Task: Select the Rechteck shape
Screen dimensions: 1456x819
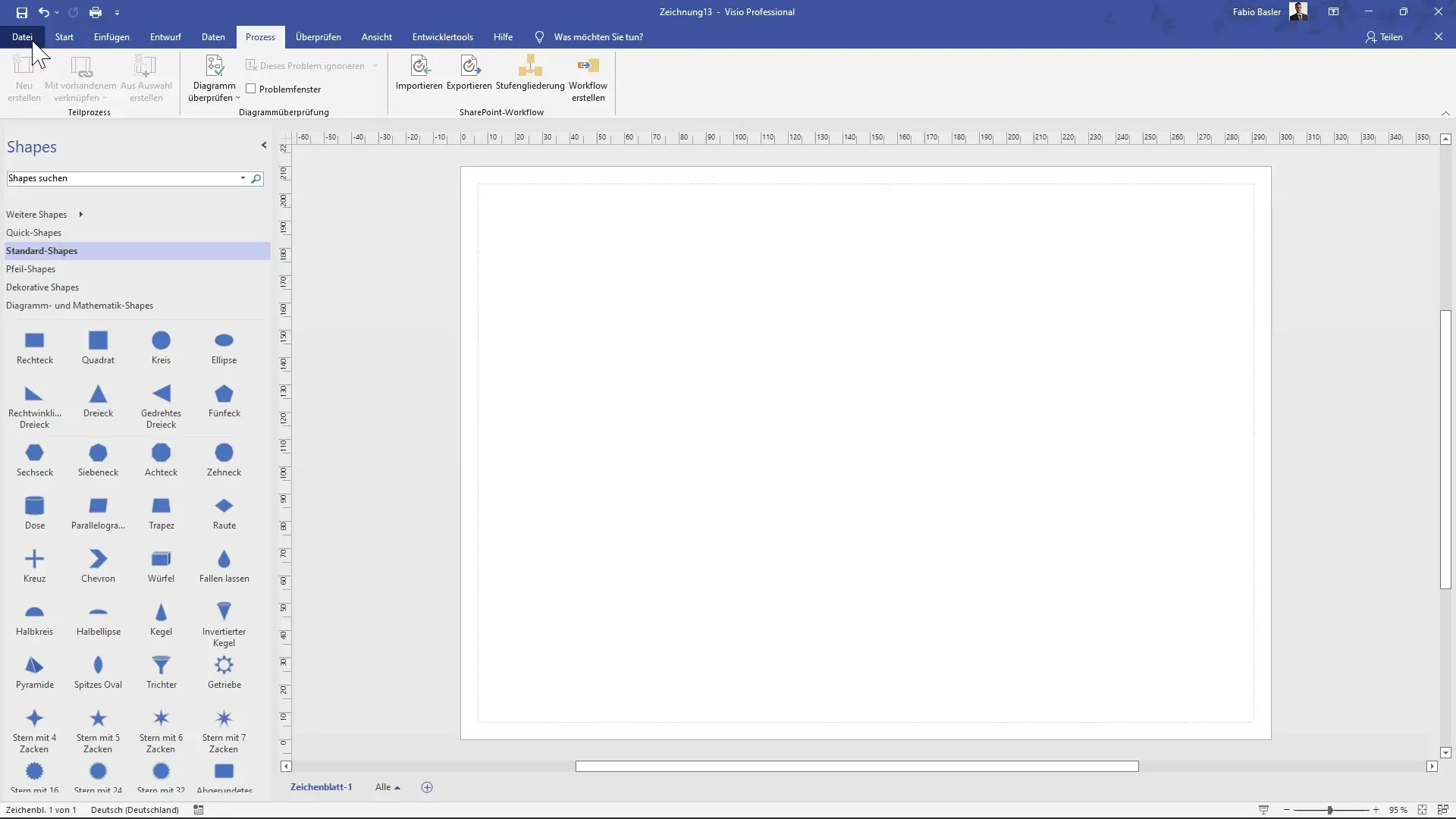Action: 35,348
